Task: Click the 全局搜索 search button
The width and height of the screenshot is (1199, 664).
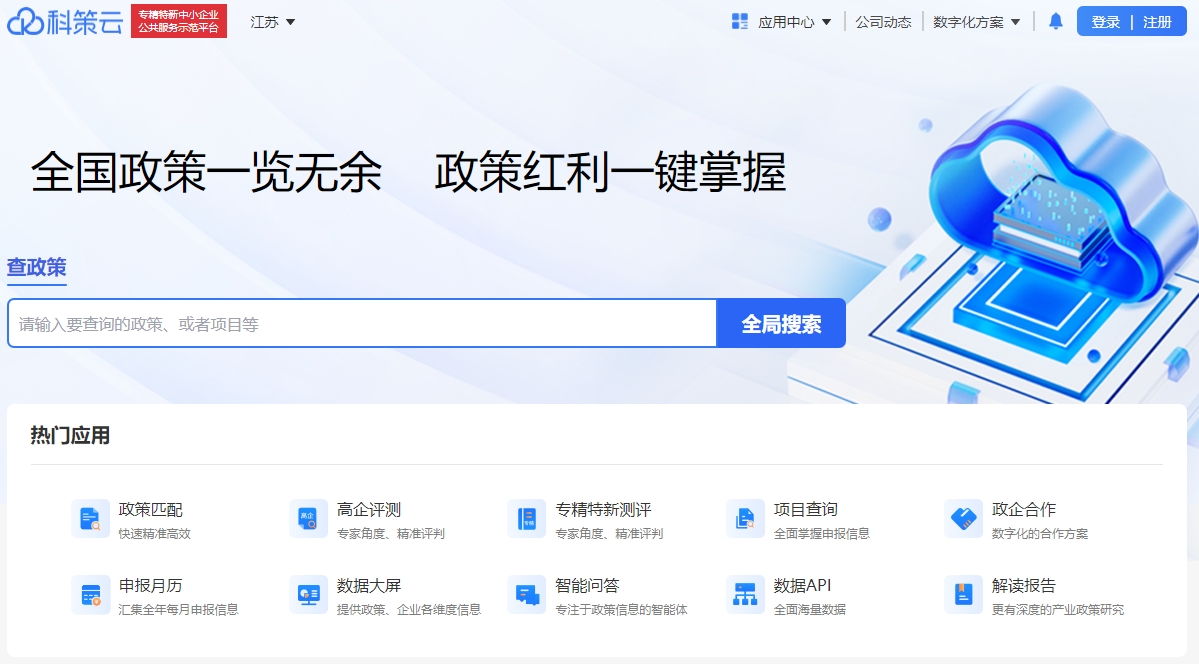Action: pos(781,322)
